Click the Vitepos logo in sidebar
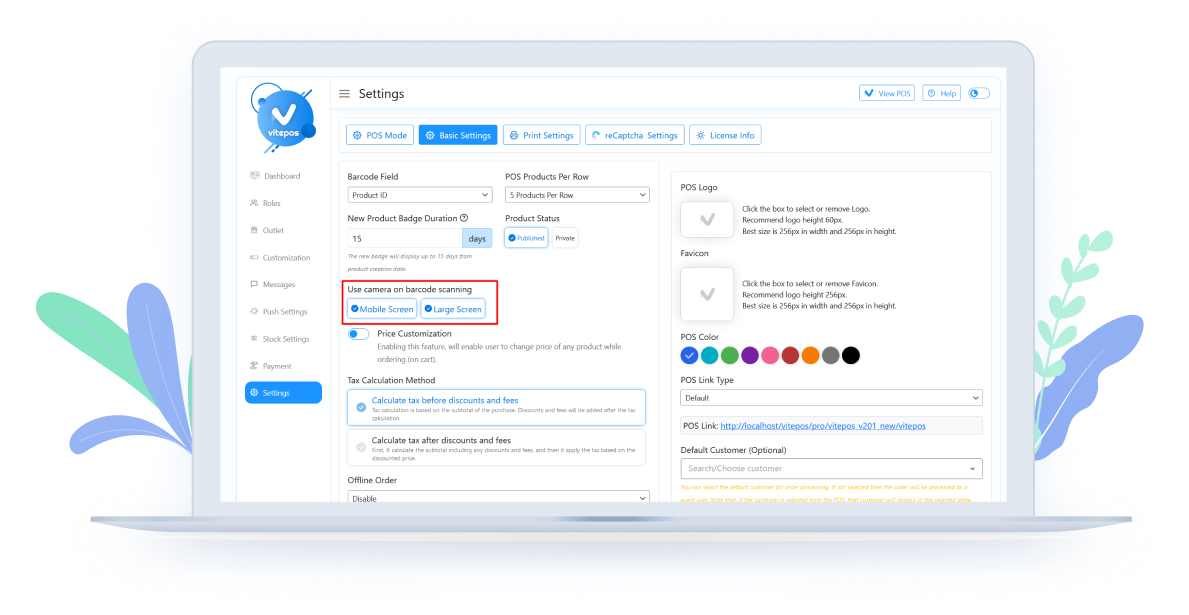The height and width of the screenshot is (615, 1189). point(283,117)
